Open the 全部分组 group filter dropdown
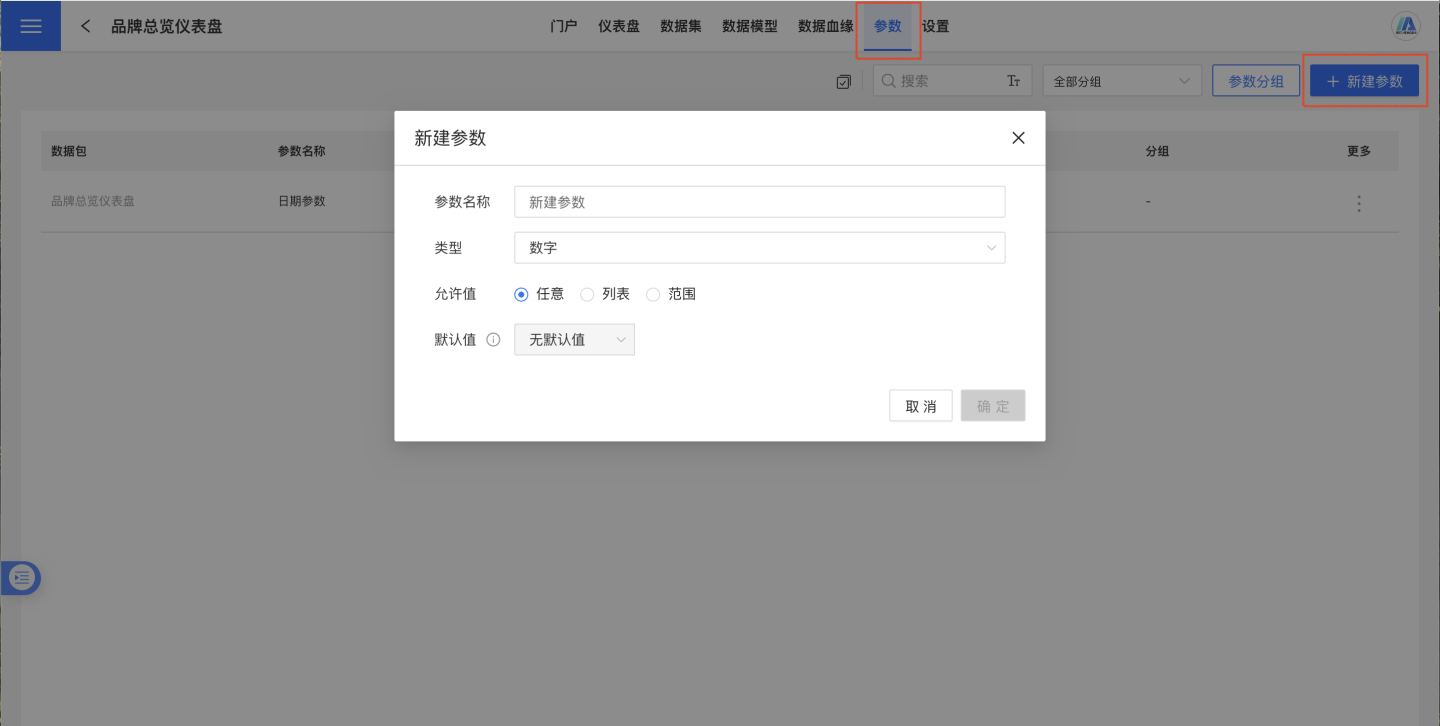The image size is (1440, 726). (1121, 81)
